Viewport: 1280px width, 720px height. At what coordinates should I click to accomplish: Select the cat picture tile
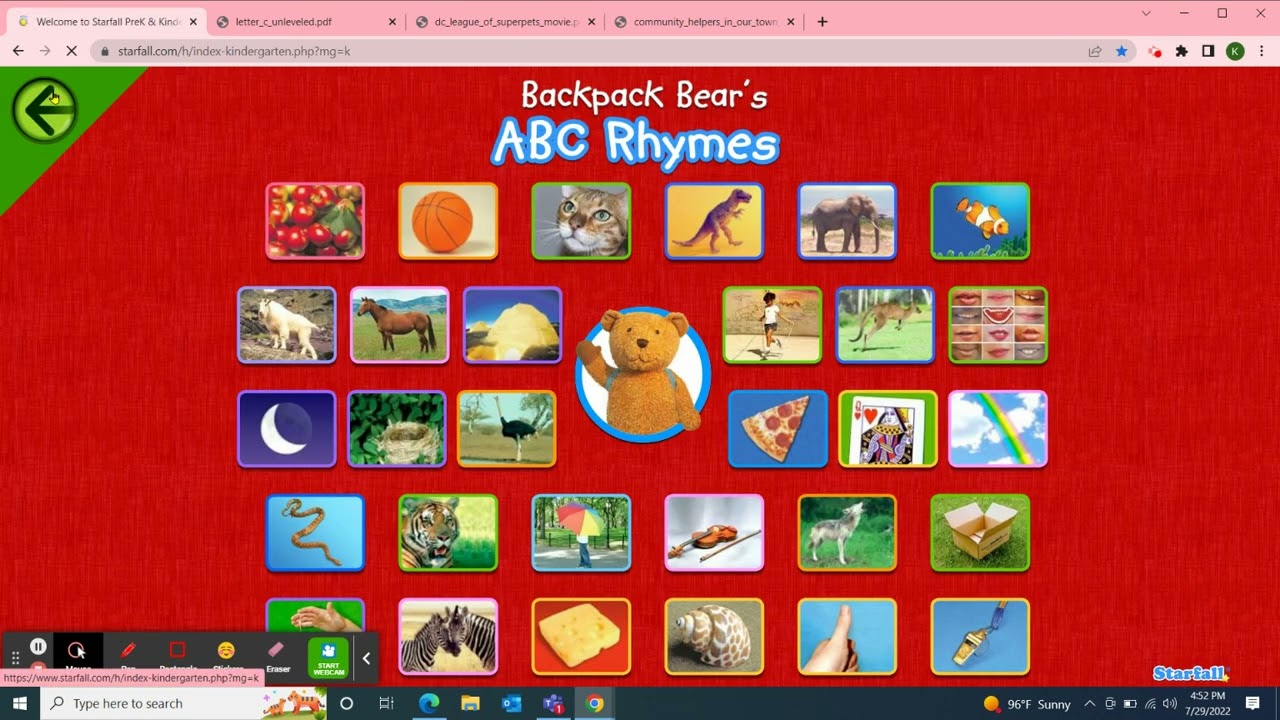pyautogui.click(x=581, y=221)
